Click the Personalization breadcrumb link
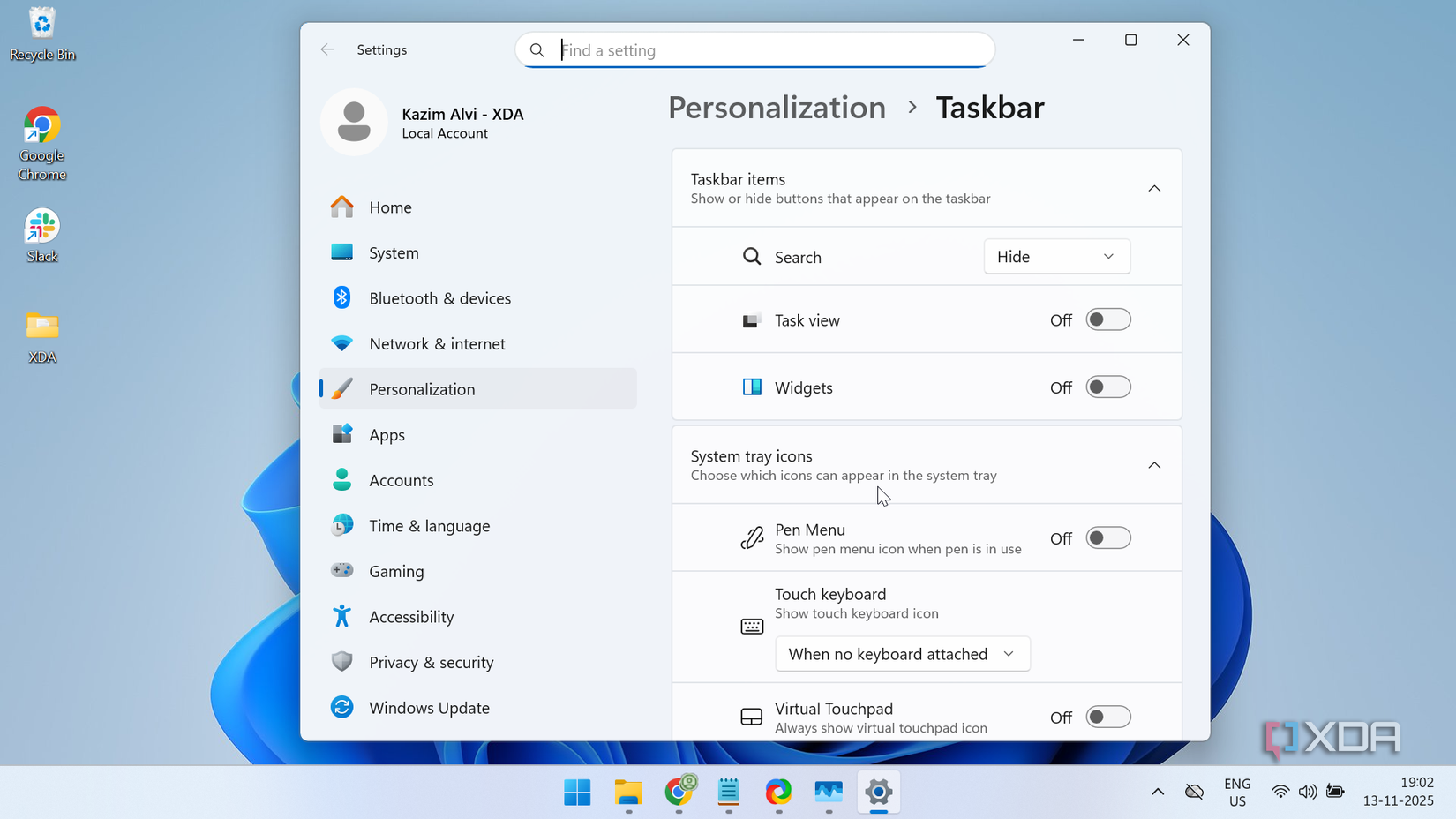 (x=777, y=108)
